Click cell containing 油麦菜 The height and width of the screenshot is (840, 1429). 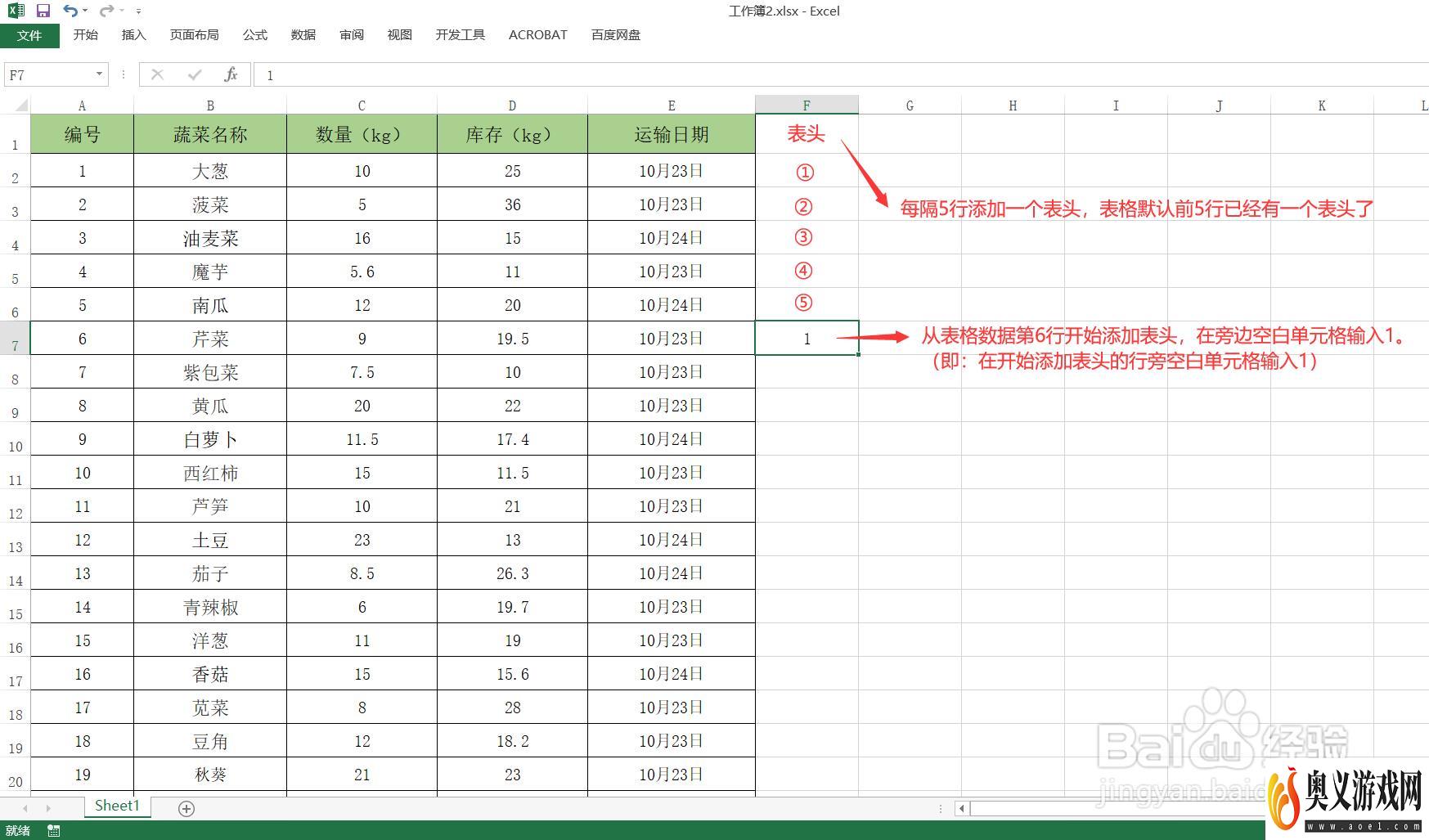pos(210,238)
